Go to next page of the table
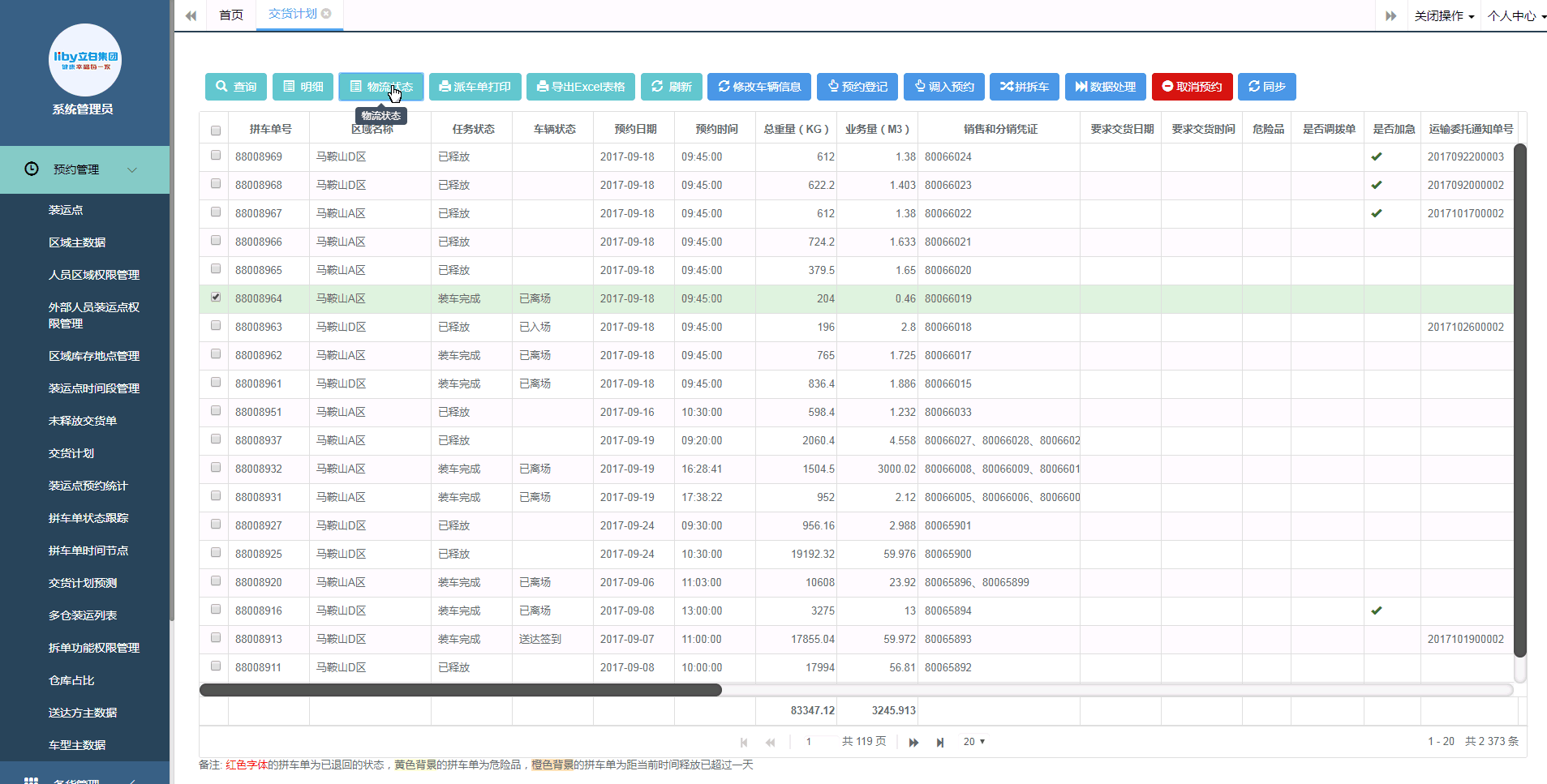This screenshot has height=784, width=1547. [x=913, y=742]
